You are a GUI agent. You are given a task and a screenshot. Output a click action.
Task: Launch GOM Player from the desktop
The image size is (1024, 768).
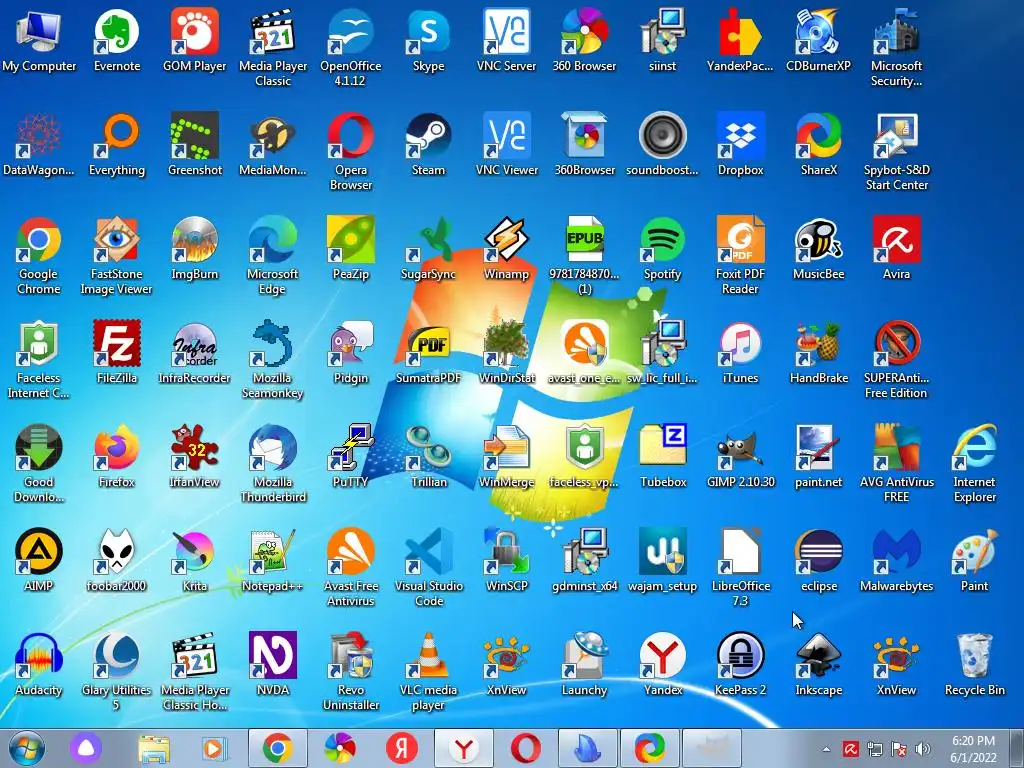coord(195,40)
